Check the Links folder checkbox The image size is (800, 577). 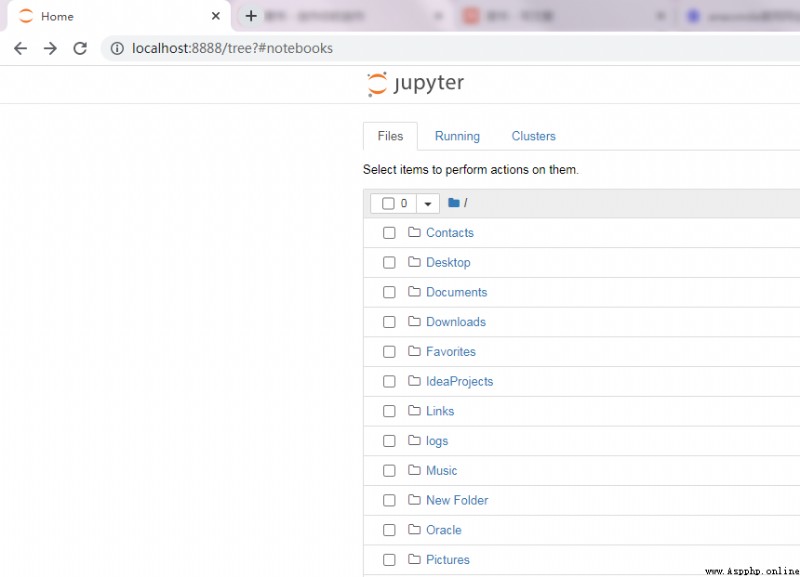(x=389, y=411)
